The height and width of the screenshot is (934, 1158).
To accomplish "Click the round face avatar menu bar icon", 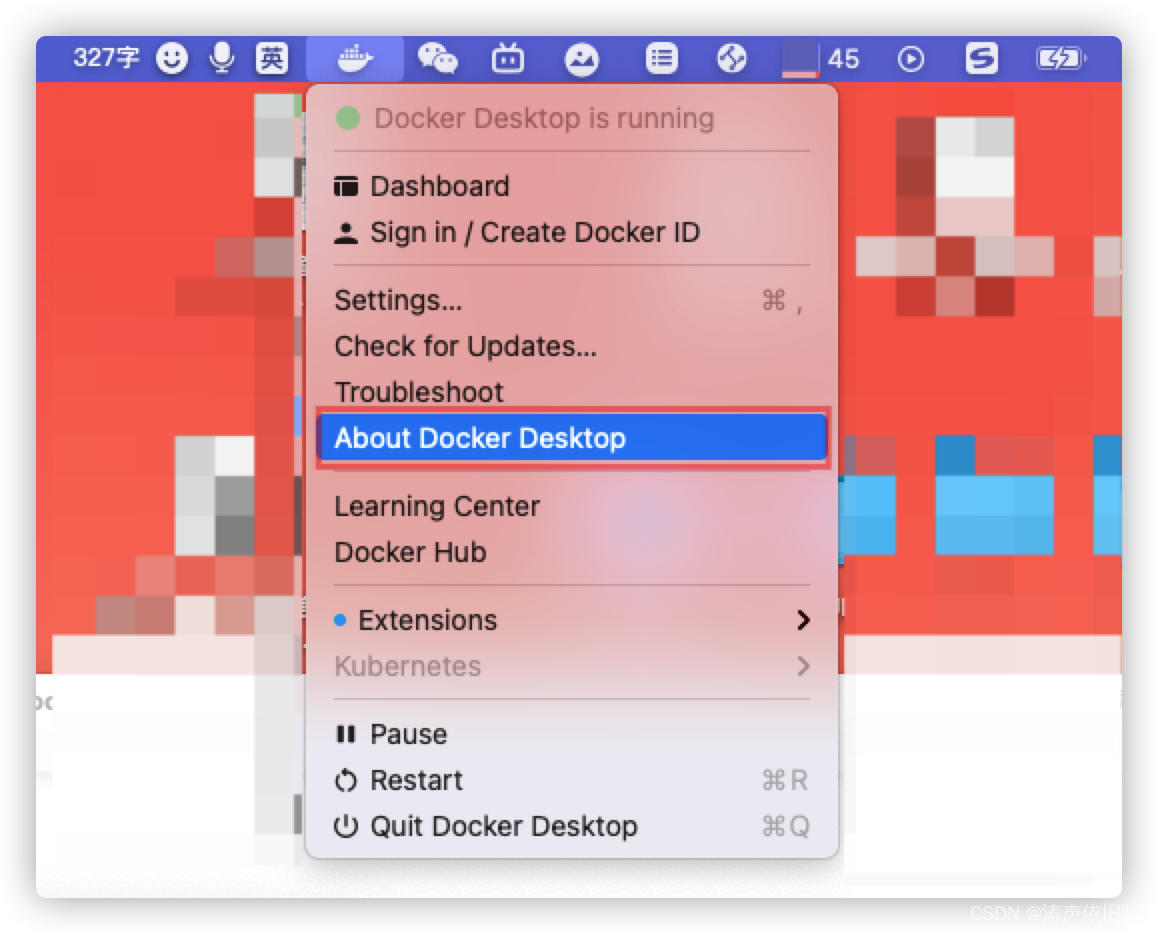I will point(582,59).
